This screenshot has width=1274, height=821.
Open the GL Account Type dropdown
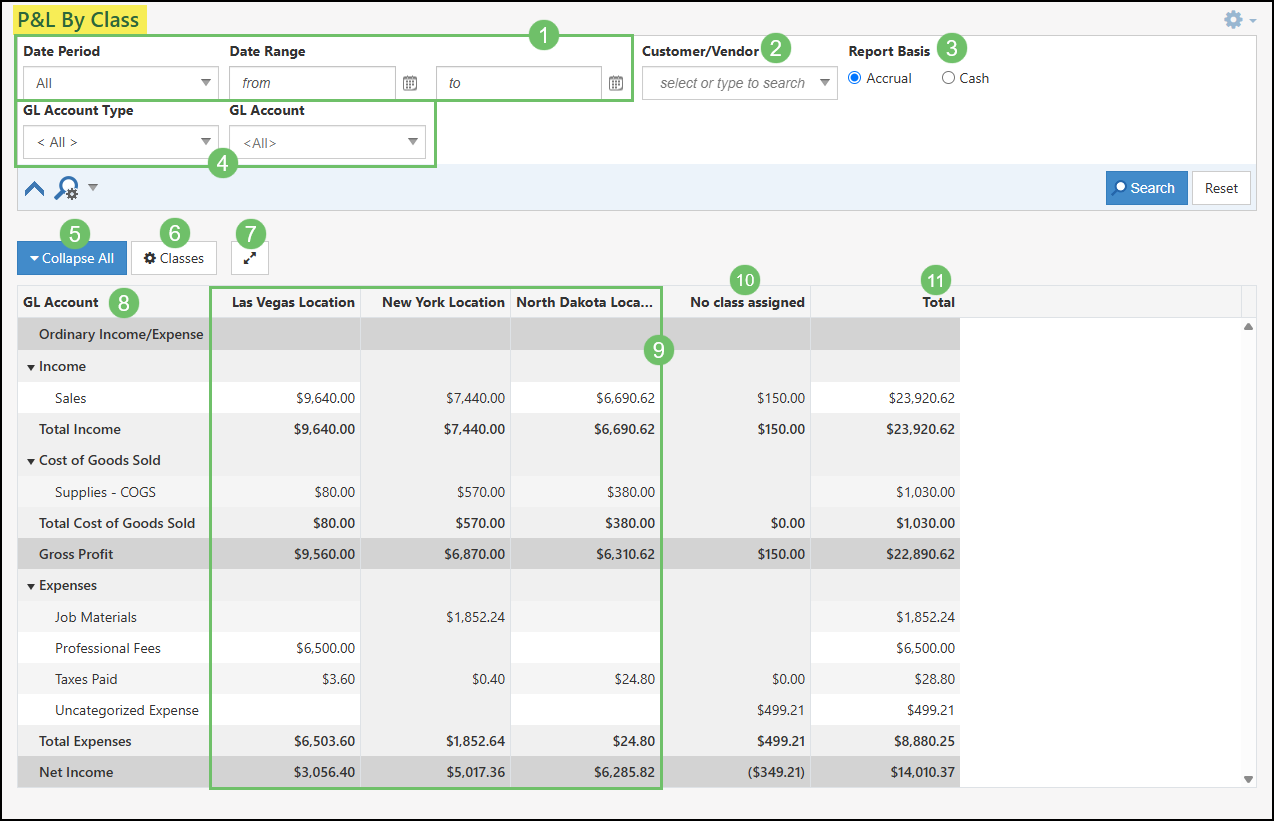coord(121,142)
